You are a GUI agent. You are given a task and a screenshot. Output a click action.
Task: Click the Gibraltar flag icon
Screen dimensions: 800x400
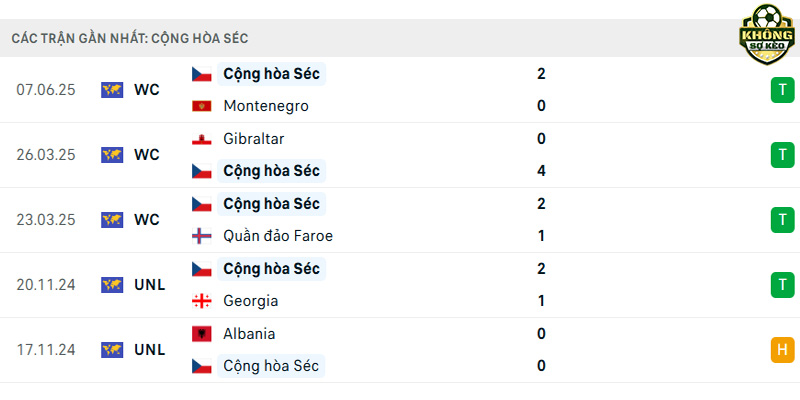[x=202, y=139]
